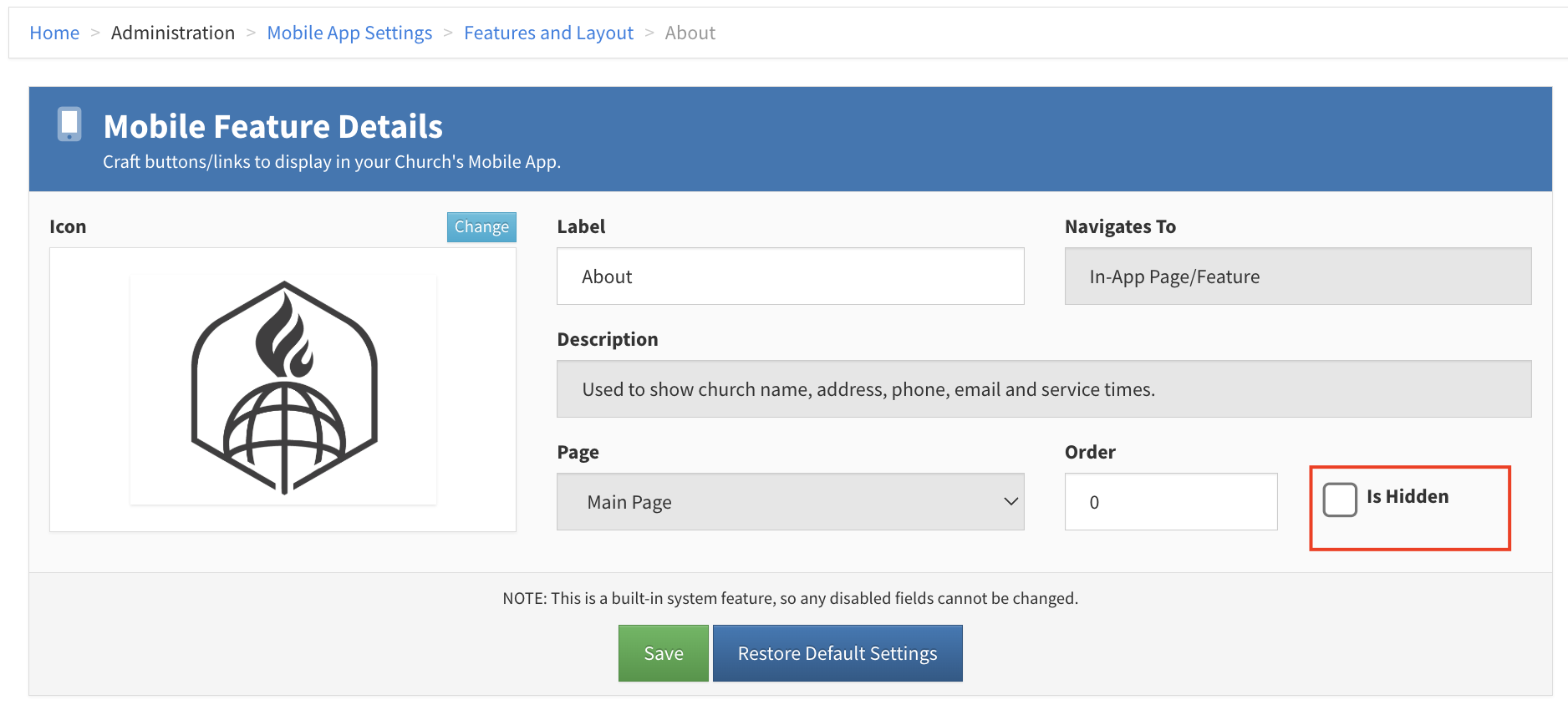This screenshot has width=1568, height=705.
Task: Open Mobile App Settings breadcrumb
Action: (349, 33)
